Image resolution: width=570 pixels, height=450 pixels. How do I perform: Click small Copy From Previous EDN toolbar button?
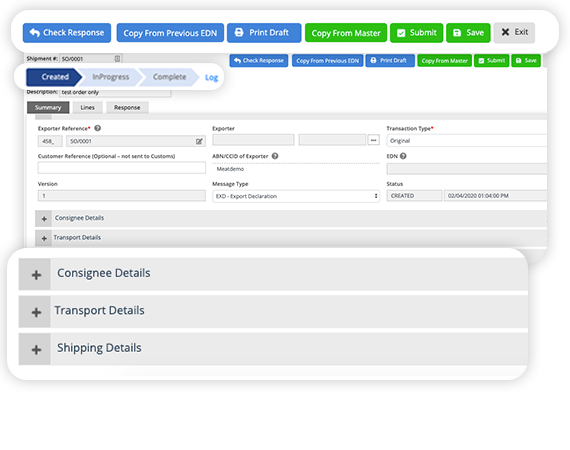328,61
